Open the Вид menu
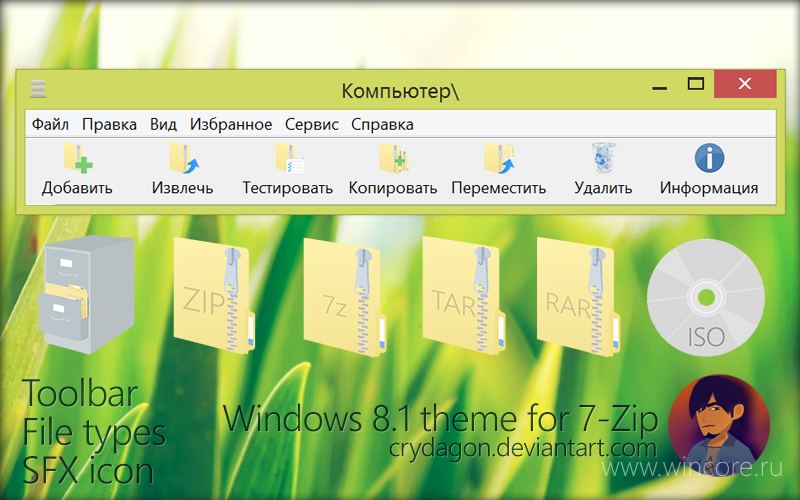Image resolution: width=800 pixels, height=500 pixels. (163, 124)
